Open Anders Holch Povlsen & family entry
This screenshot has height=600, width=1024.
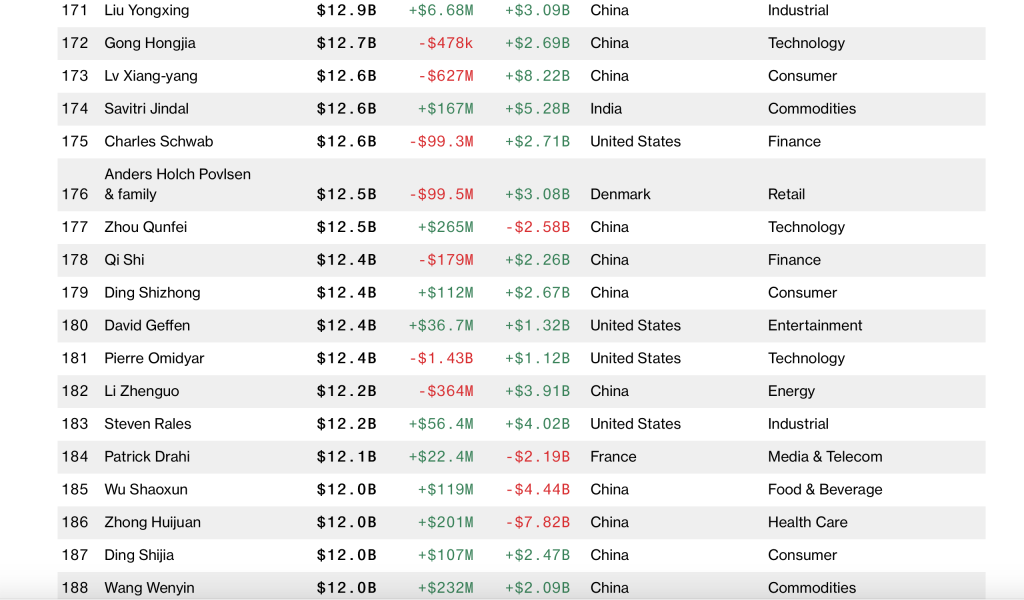coord(177,175)
